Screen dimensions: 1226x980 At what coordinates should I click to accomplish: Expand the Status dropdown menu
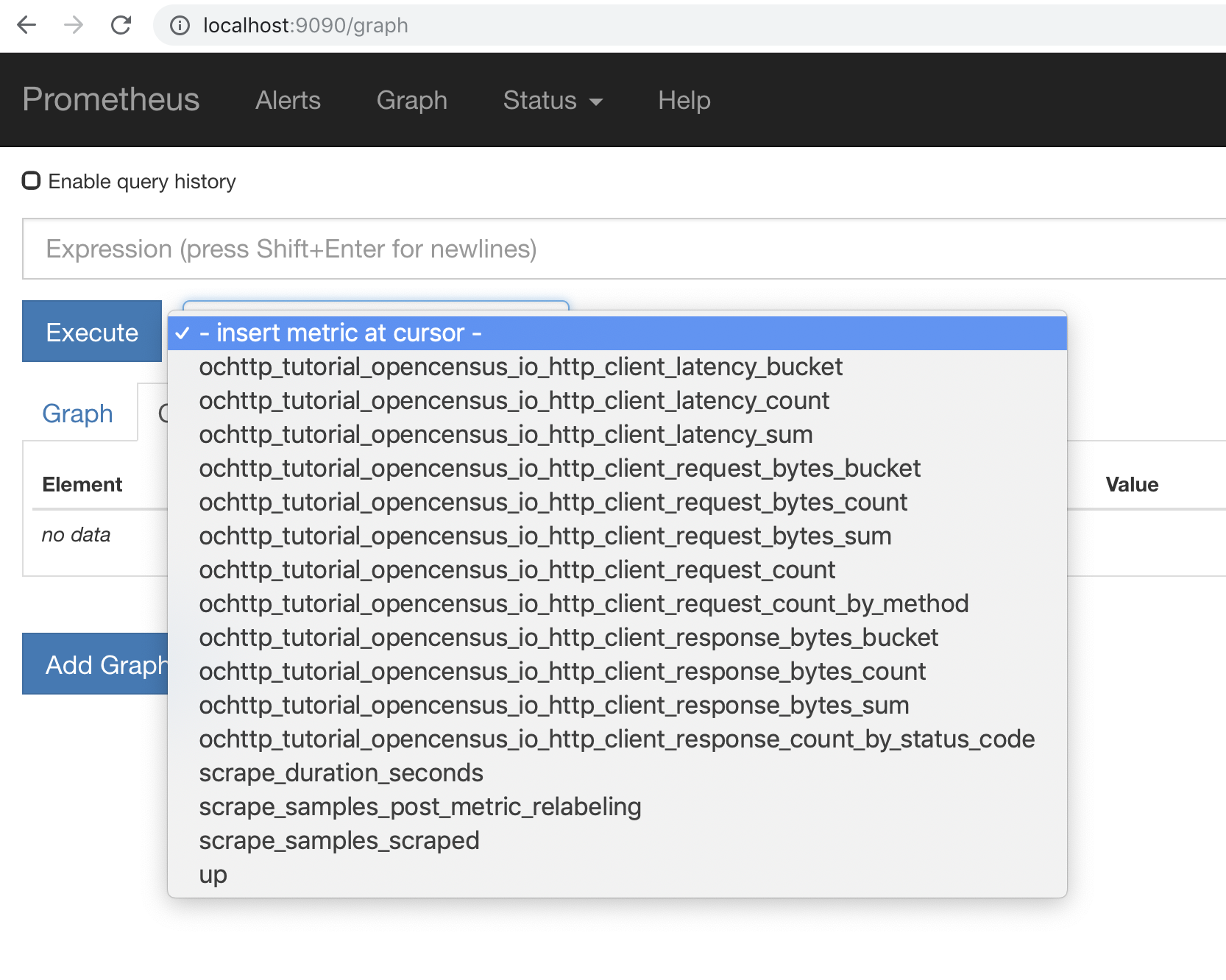point(552,100)
